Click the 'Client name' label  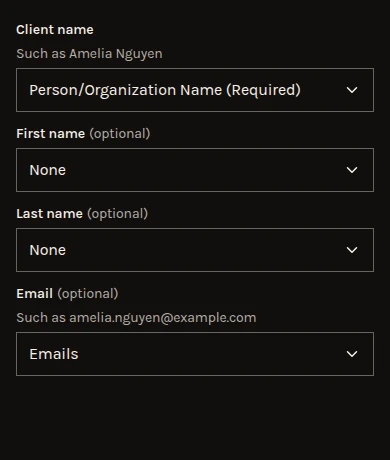(55, 30)
